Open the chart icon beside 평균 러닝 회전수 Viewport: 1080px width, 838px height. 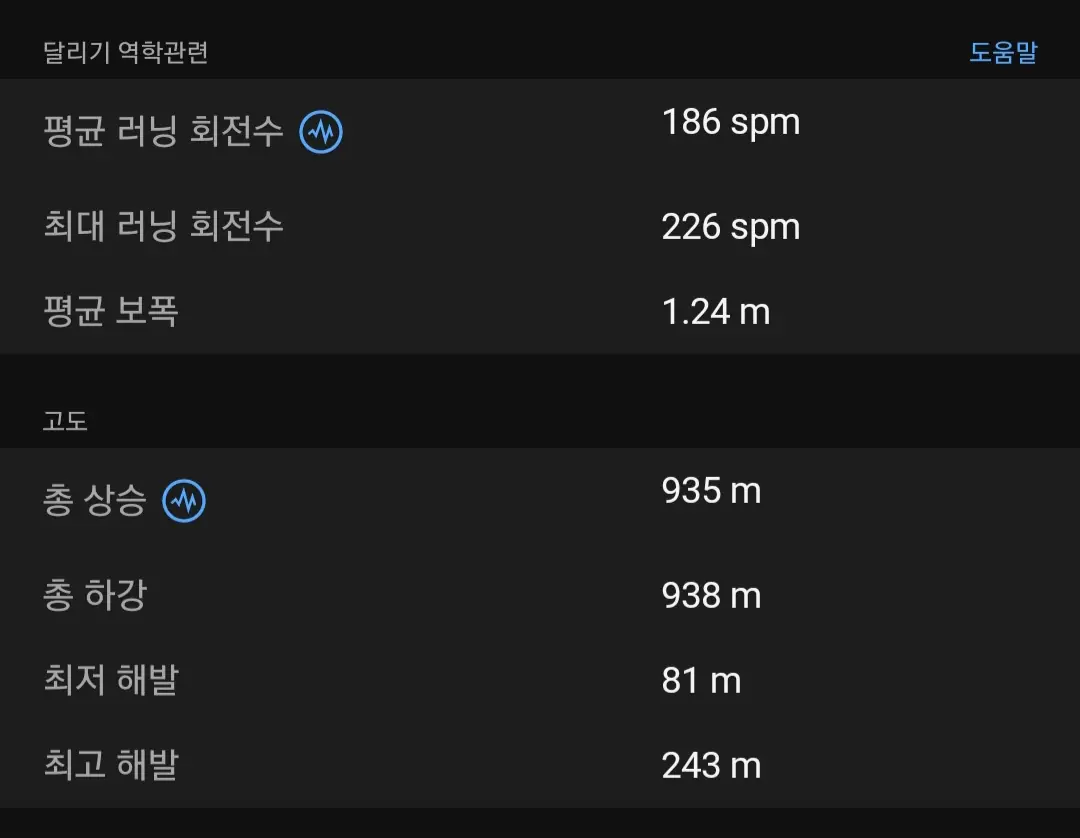321,132
